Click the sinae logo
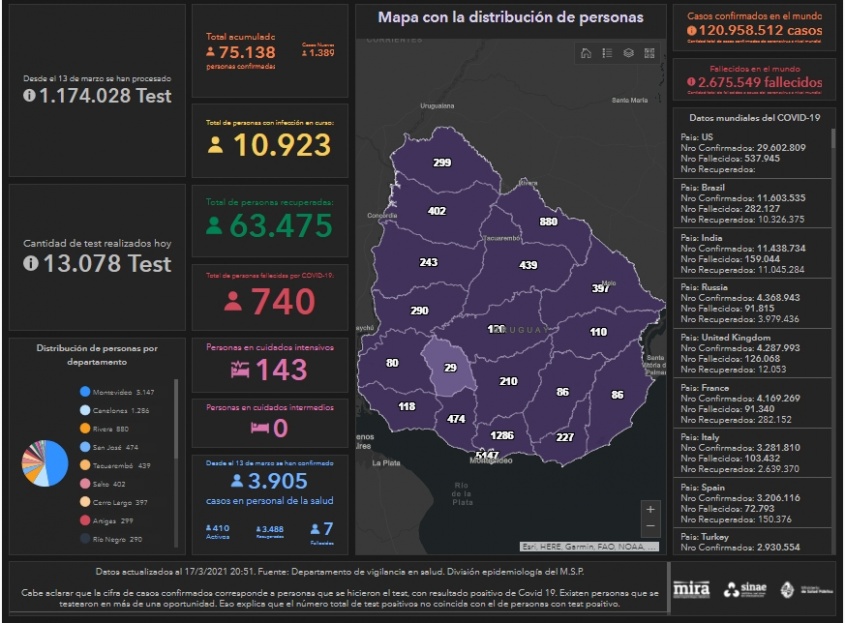 click(744, 590)
